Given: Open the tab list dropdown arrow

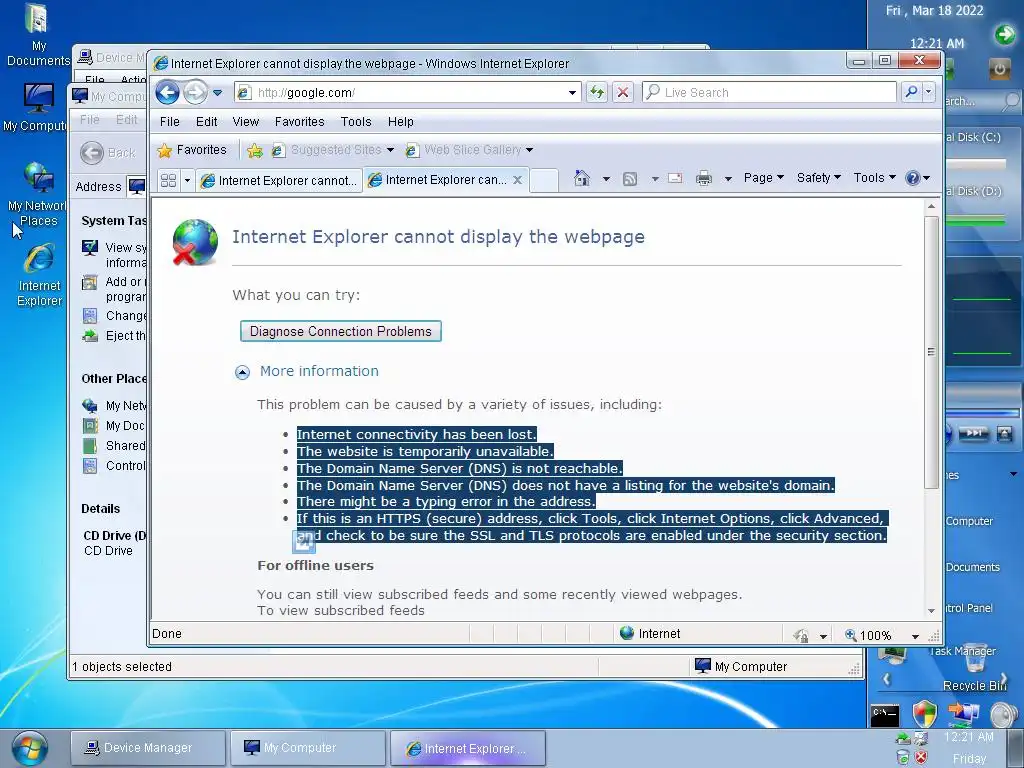Looking at the screenshot, I should [187, 180].
